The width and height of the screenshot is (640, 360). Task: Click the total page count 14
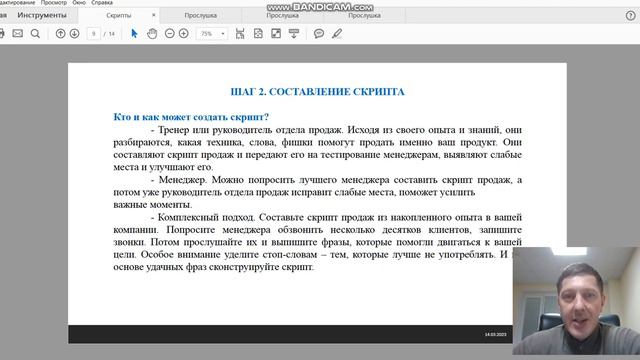(x=111, y=33)
